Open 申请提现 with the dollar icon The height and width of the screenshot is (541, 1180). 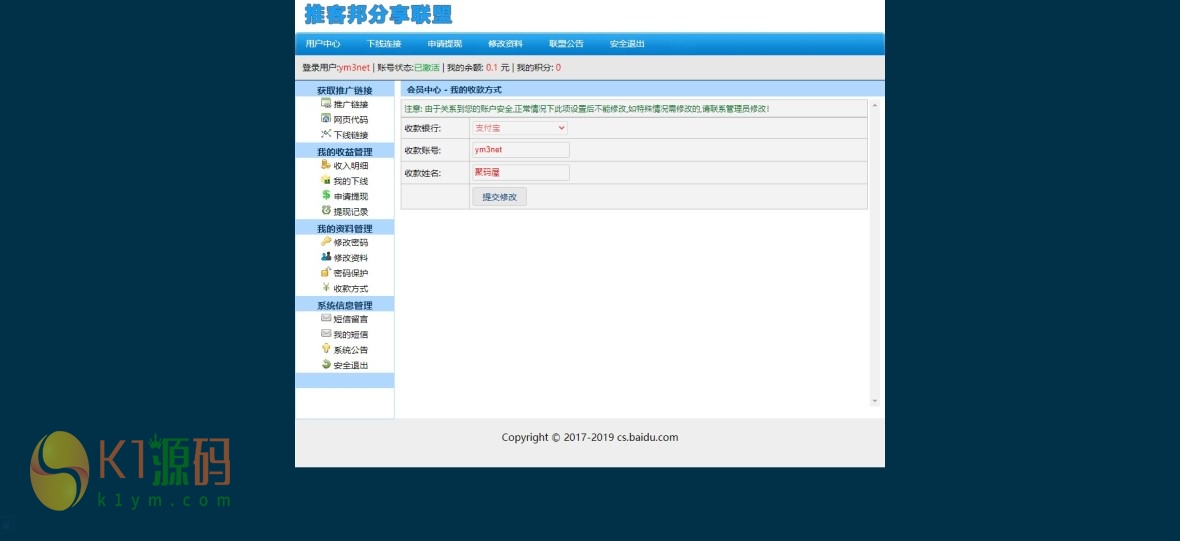click(x=350, y=197)
